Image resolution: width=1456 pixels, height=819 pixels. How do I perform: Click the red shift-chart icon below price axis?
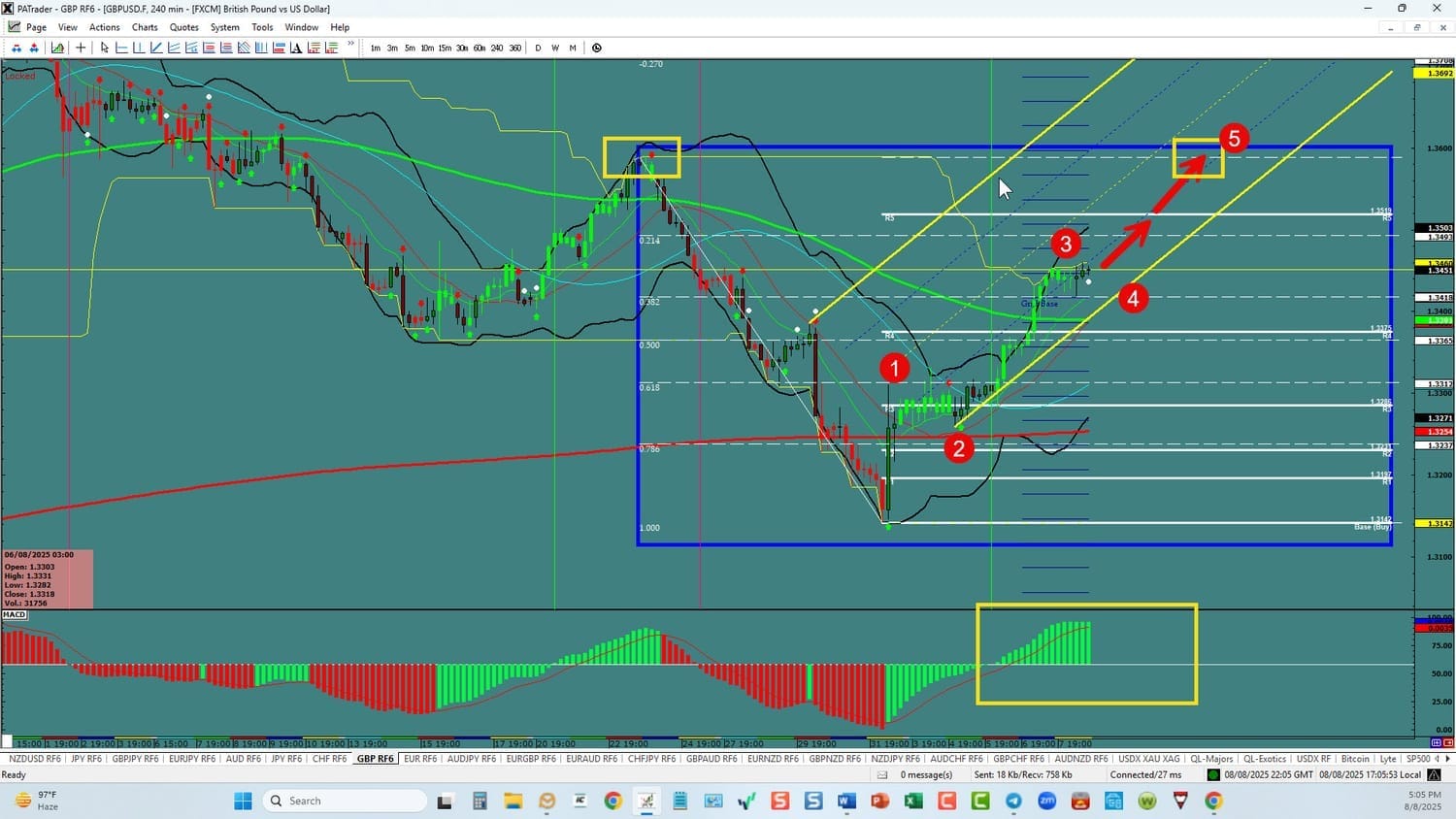1447,743
